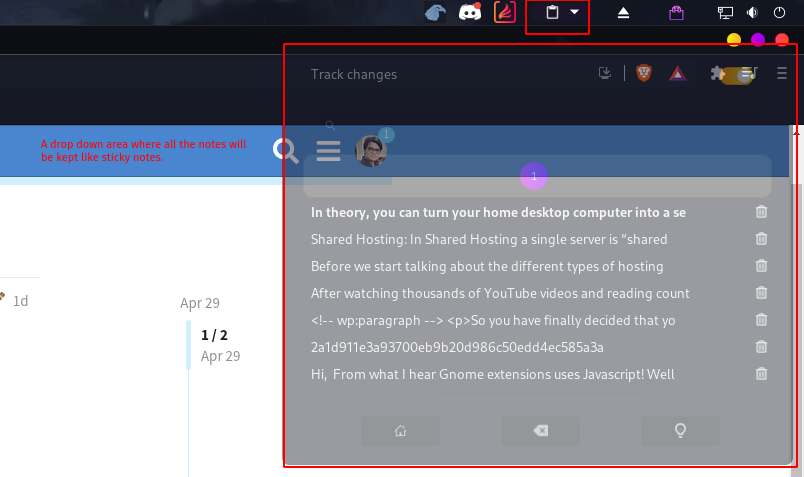
Task: Toggle the Track changes switch
Action: (x=736, y=76)
